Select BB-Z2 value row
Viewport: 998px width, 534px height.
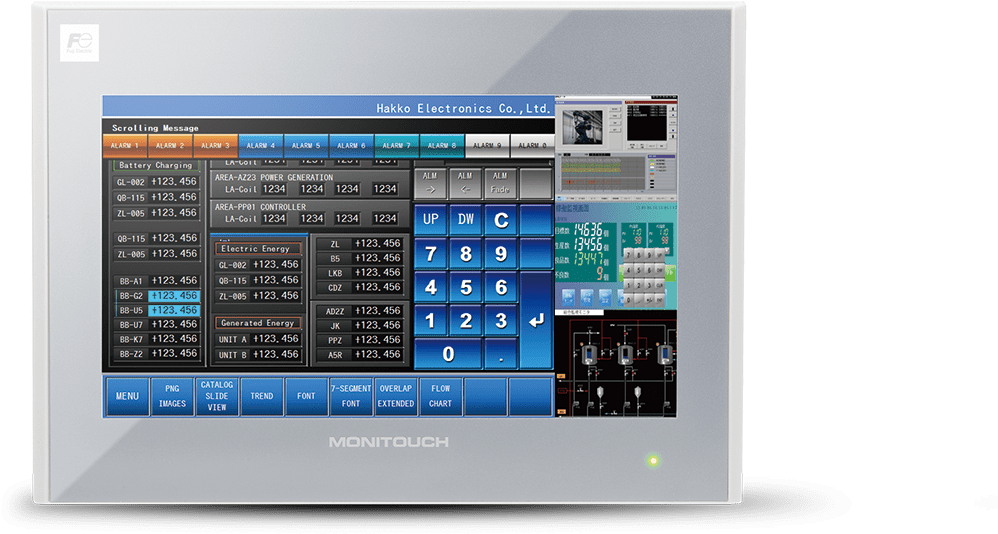[157, 354]
